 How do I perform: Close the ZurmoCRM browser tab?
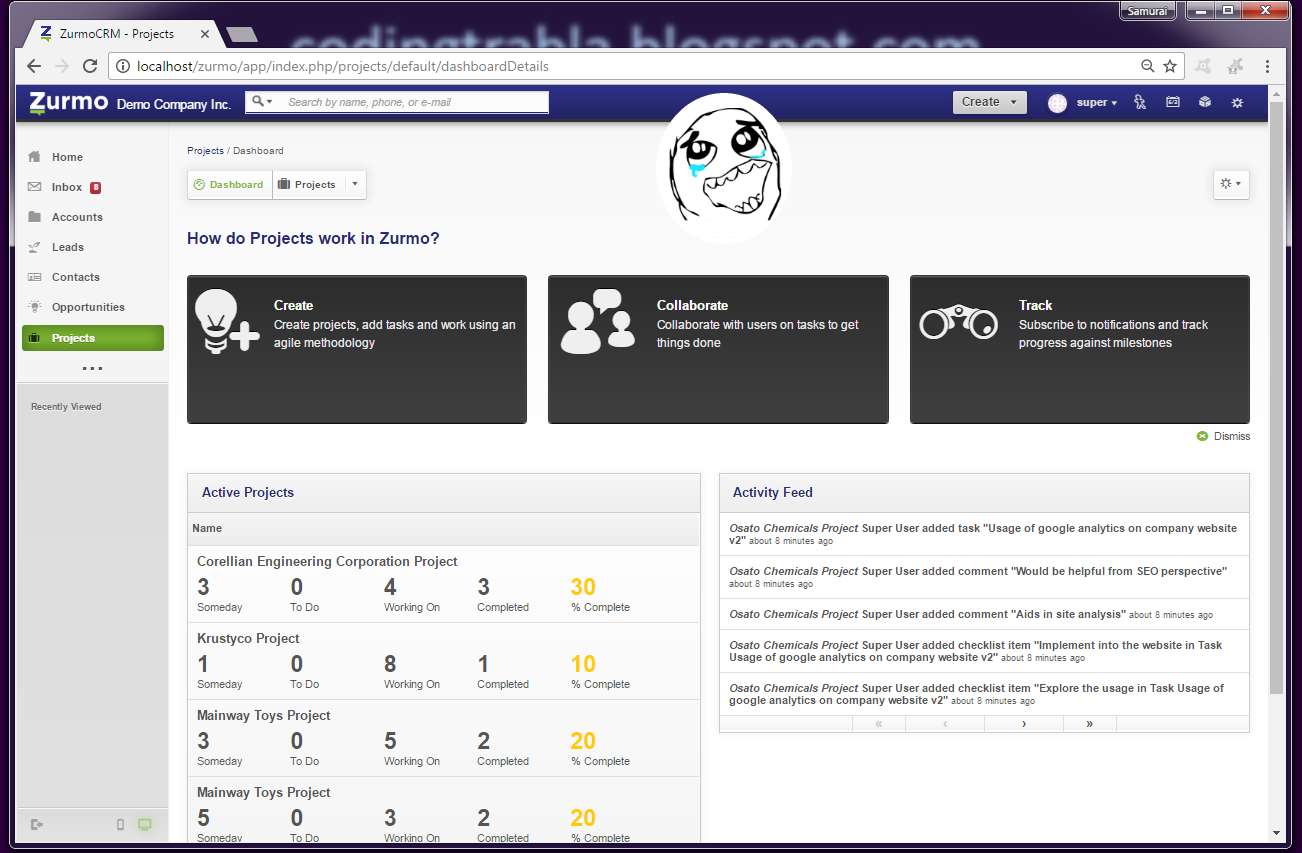point(205,34)
